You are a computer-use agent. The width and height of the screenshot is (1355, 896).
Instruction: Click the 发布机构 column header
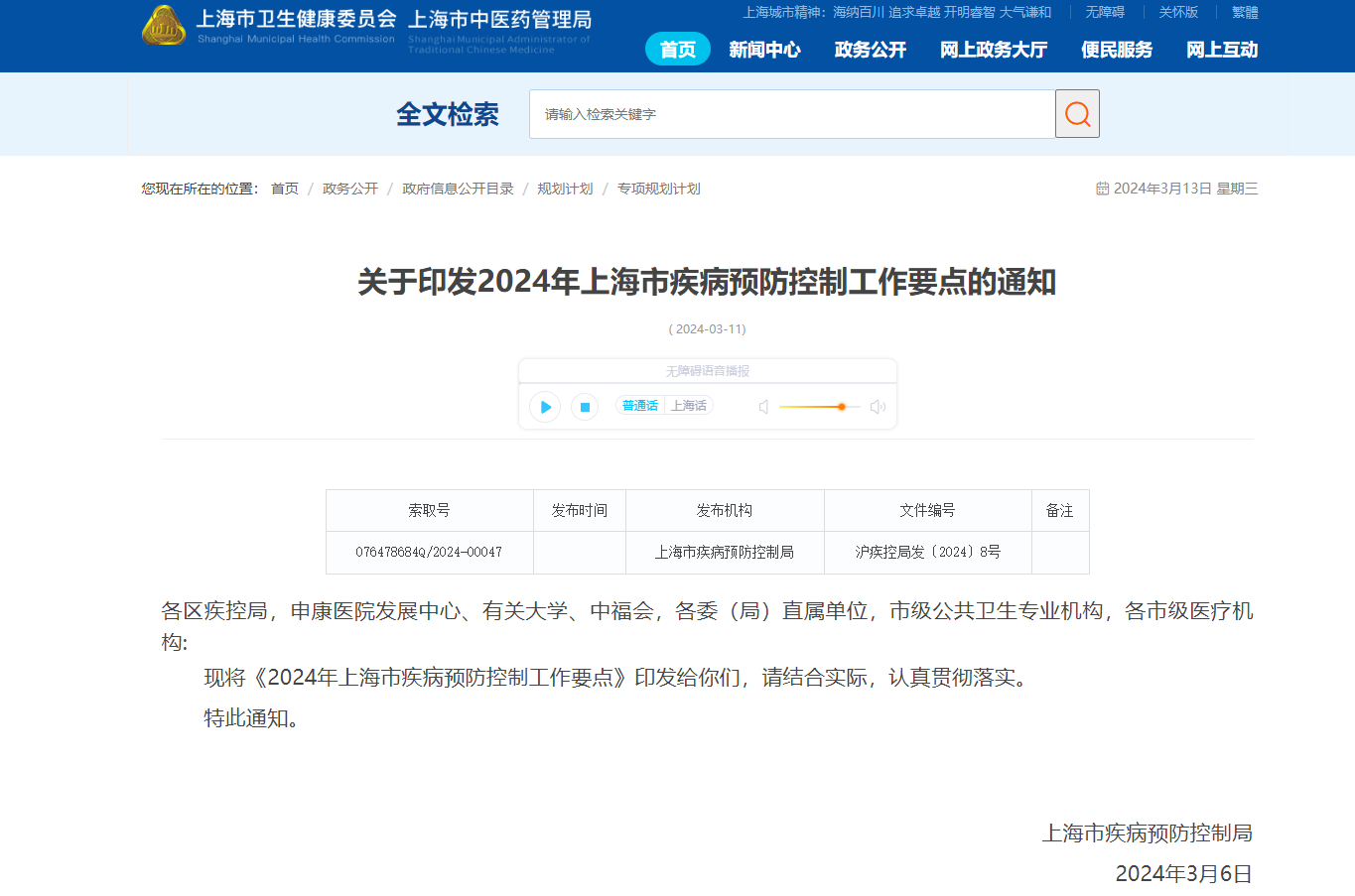[725, 510]
